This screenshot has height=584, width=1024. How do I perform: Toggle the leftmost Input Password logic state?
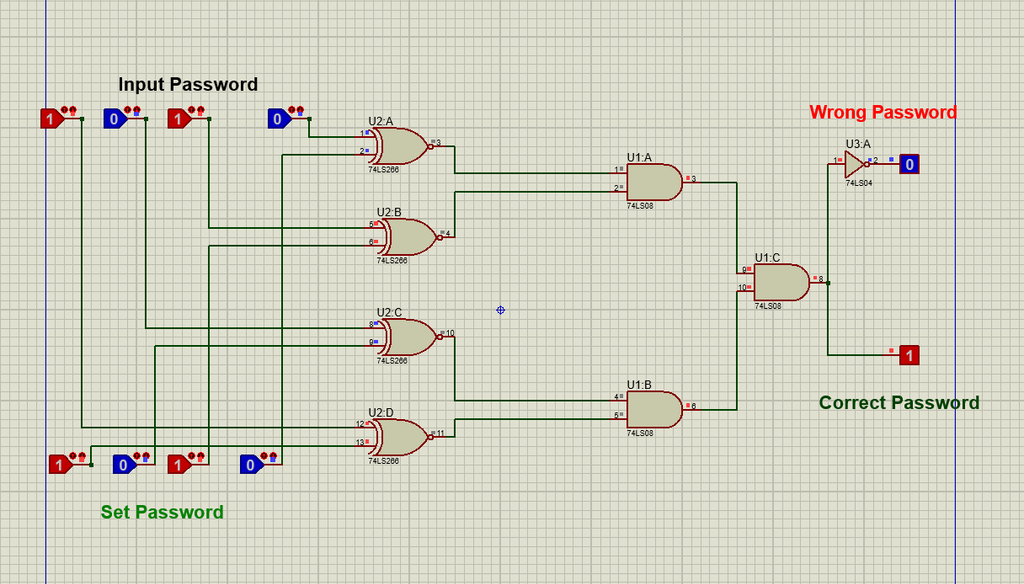52,119
